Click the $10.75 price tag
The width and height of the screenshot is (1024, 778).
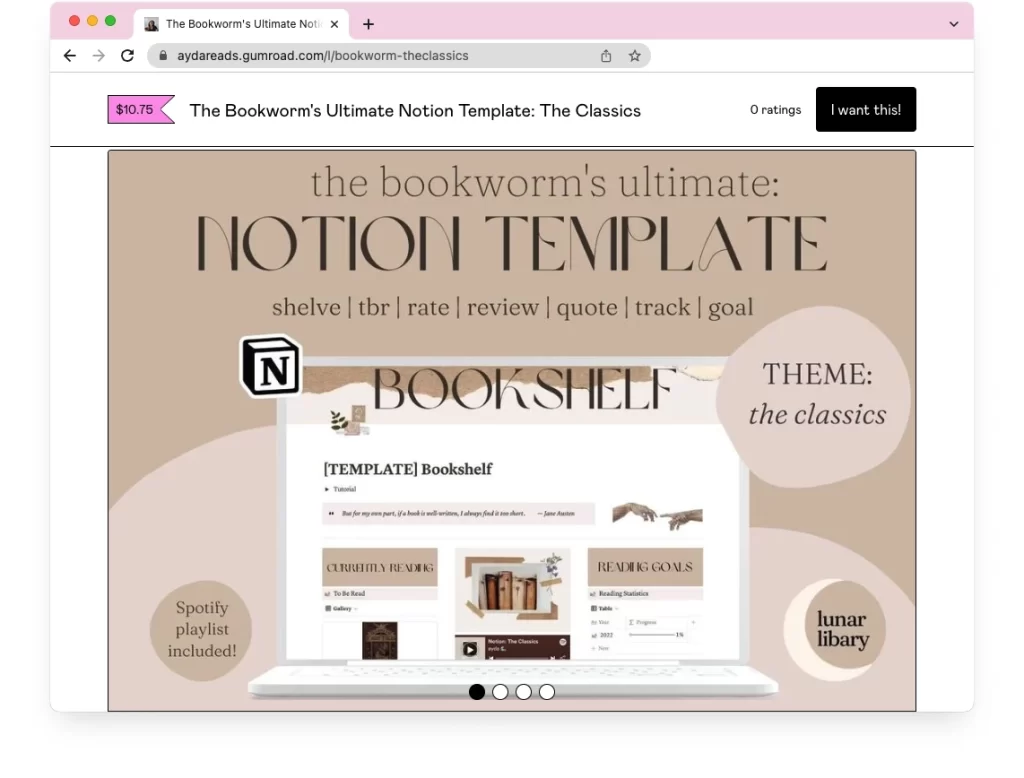140,110
